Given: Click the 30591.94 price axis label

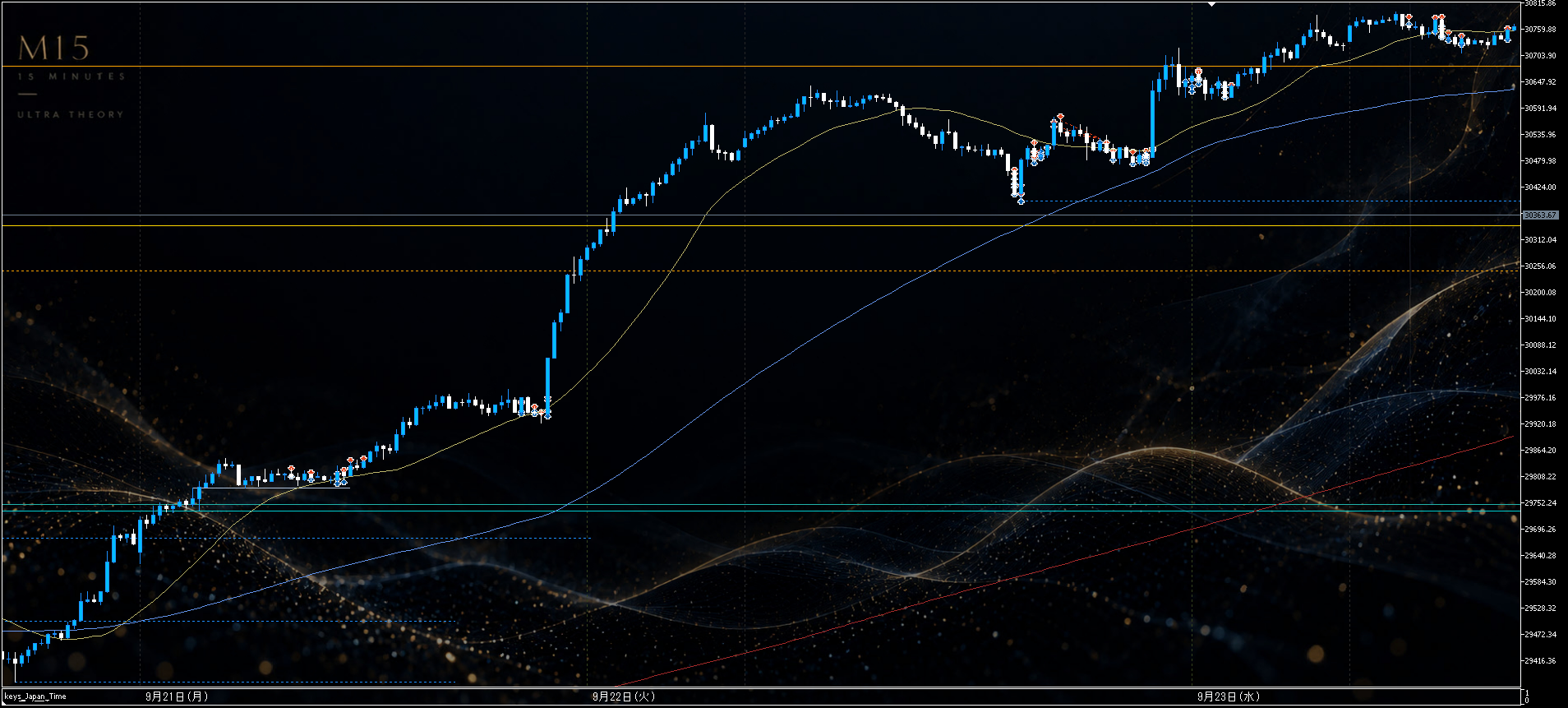Looking at the screenshot, I should (x=1540, y=109).
